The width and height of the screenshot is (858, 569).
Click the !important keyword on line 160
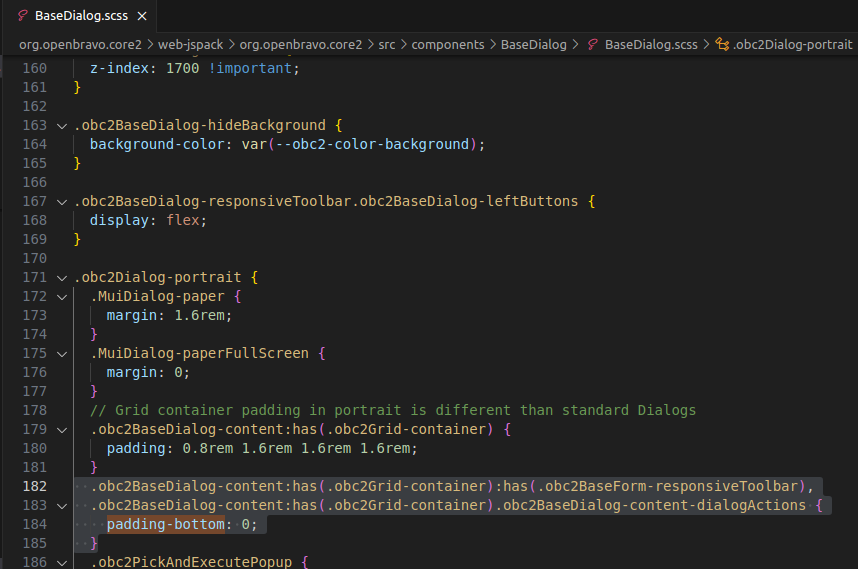click(x=250, y=68)
